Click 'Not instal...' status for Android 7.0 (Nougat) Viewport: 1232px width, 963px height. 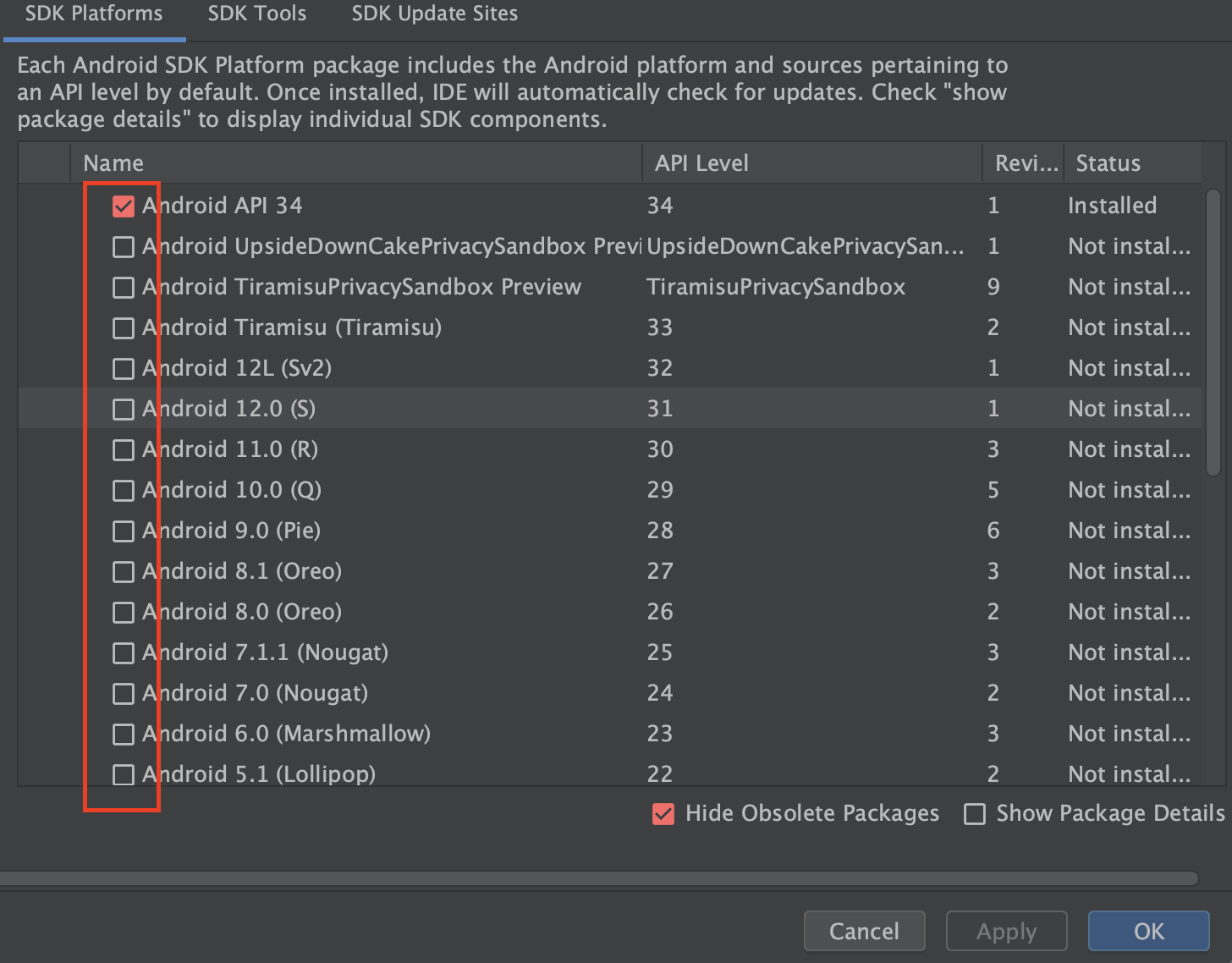1129,693
